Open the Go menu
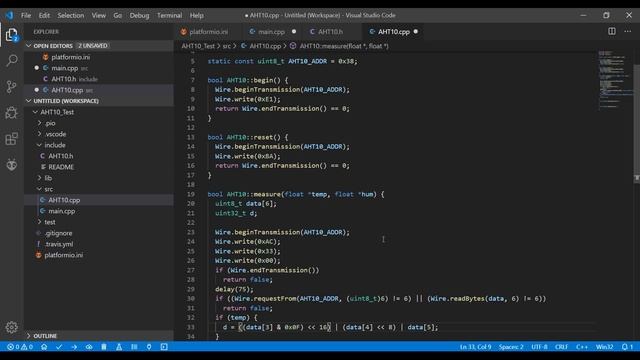This screenshot has height=360, width=640. point(118,15)
